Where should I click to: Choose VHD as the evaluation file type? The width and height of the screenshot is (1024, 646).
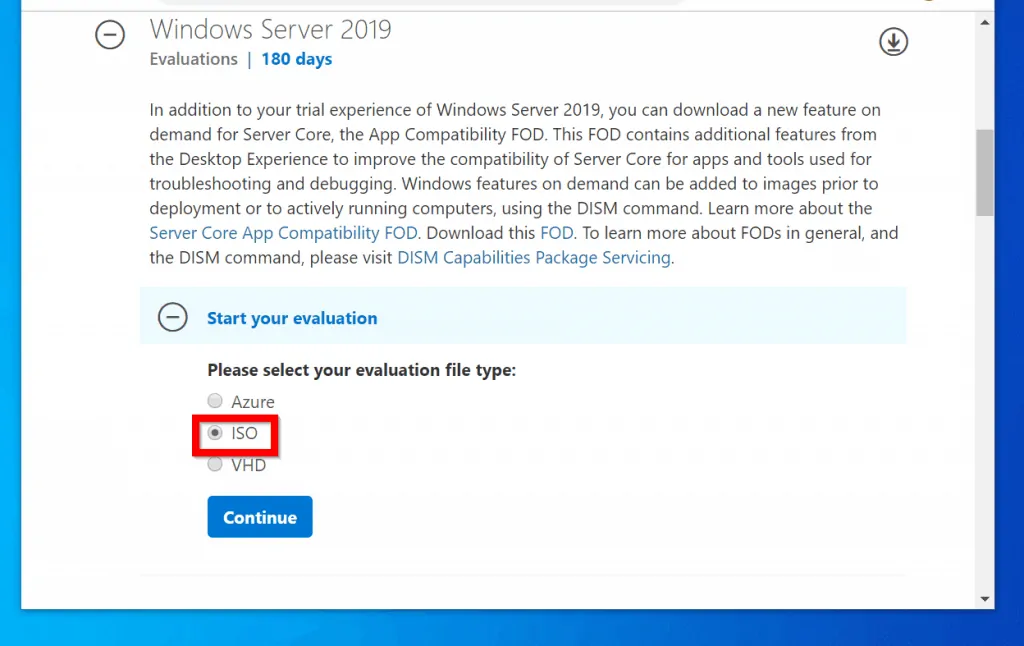(x=214, y=464)
